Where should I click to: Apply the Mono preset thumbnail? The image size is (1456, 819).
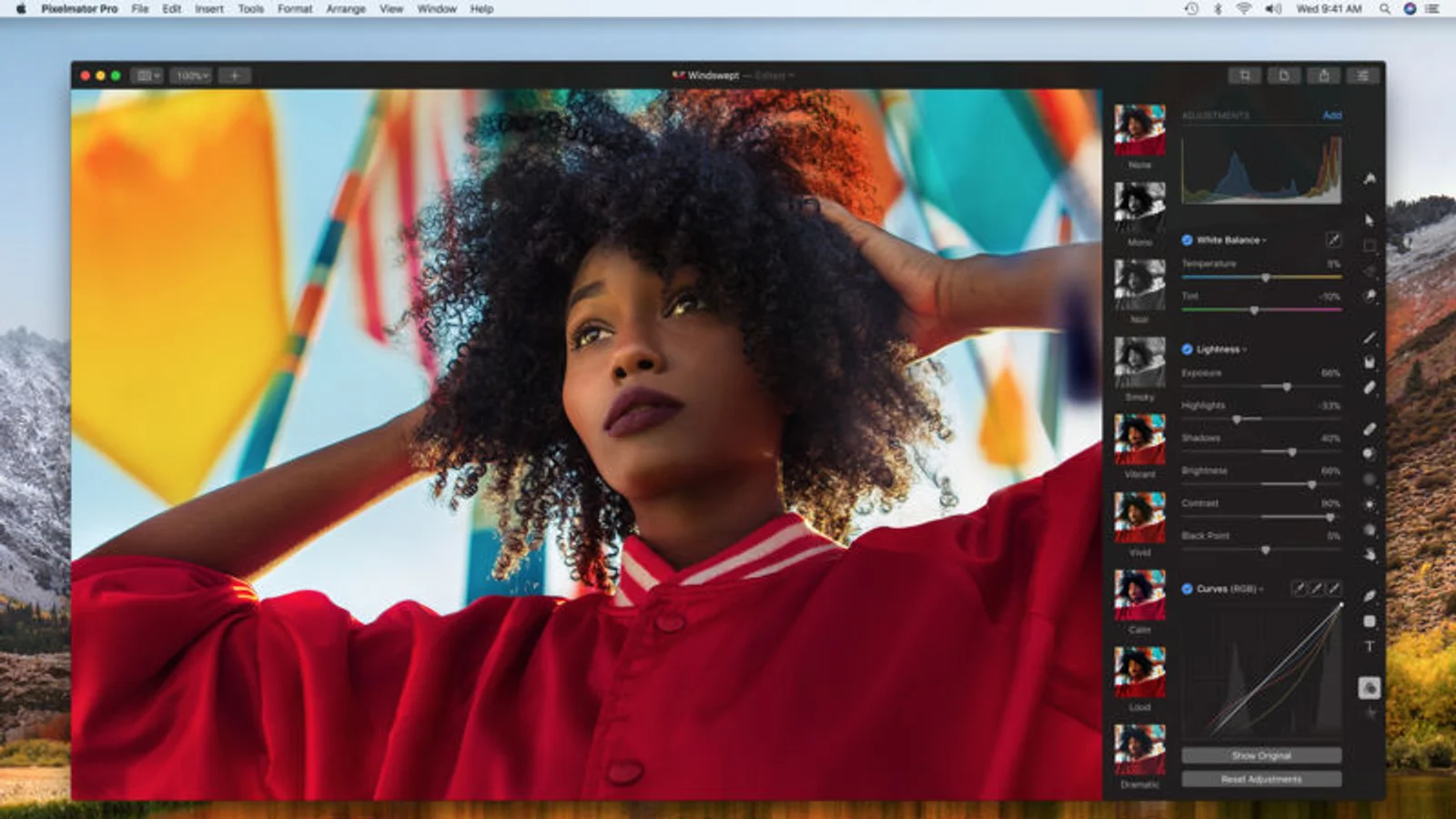tap(1139, 207)
